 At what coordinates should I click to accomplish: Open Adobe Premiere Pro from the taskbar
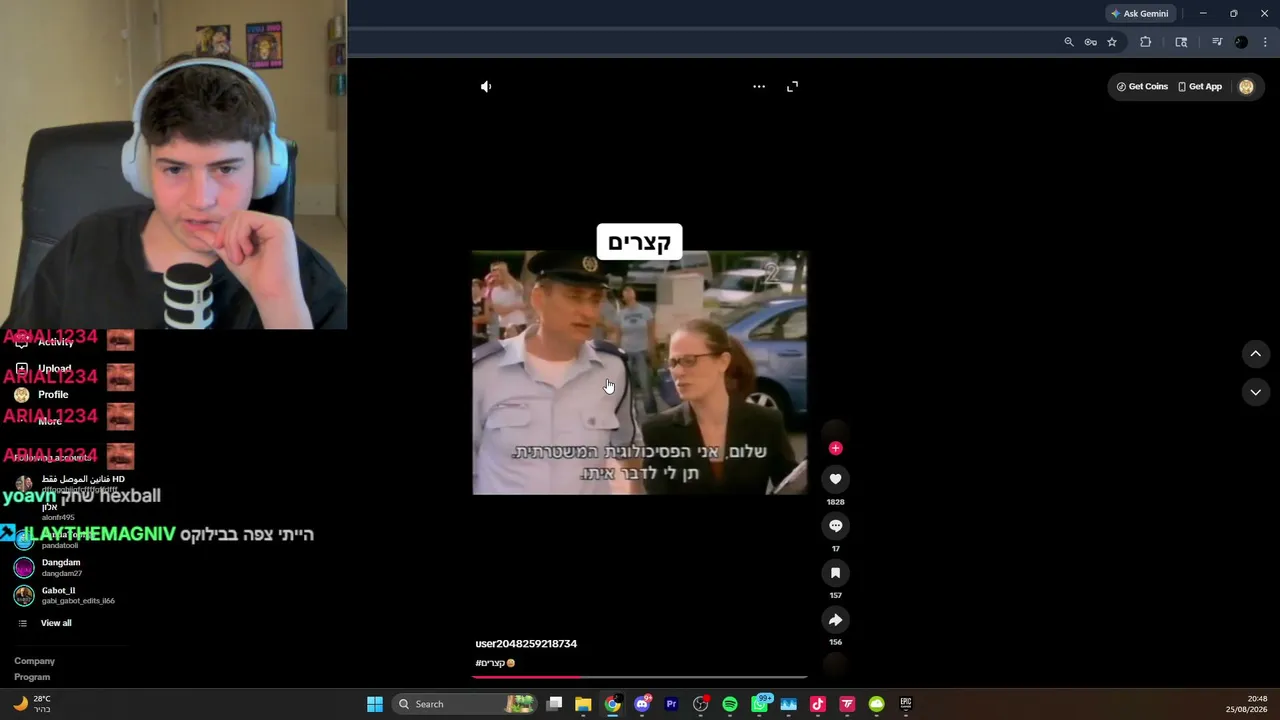[671, 704]
